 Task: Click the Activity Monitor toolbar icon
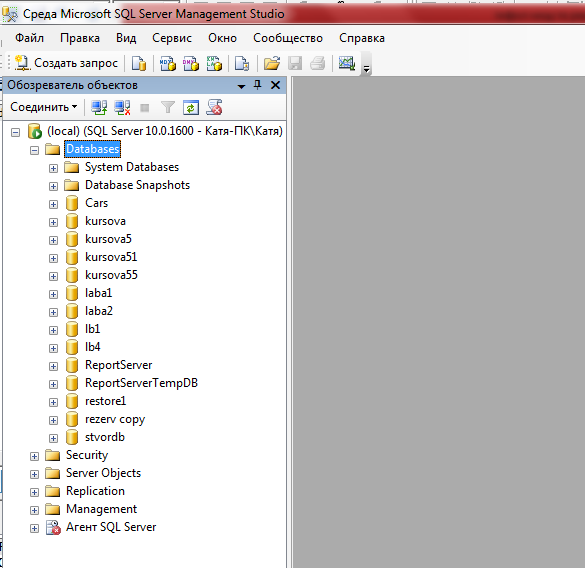347,63
